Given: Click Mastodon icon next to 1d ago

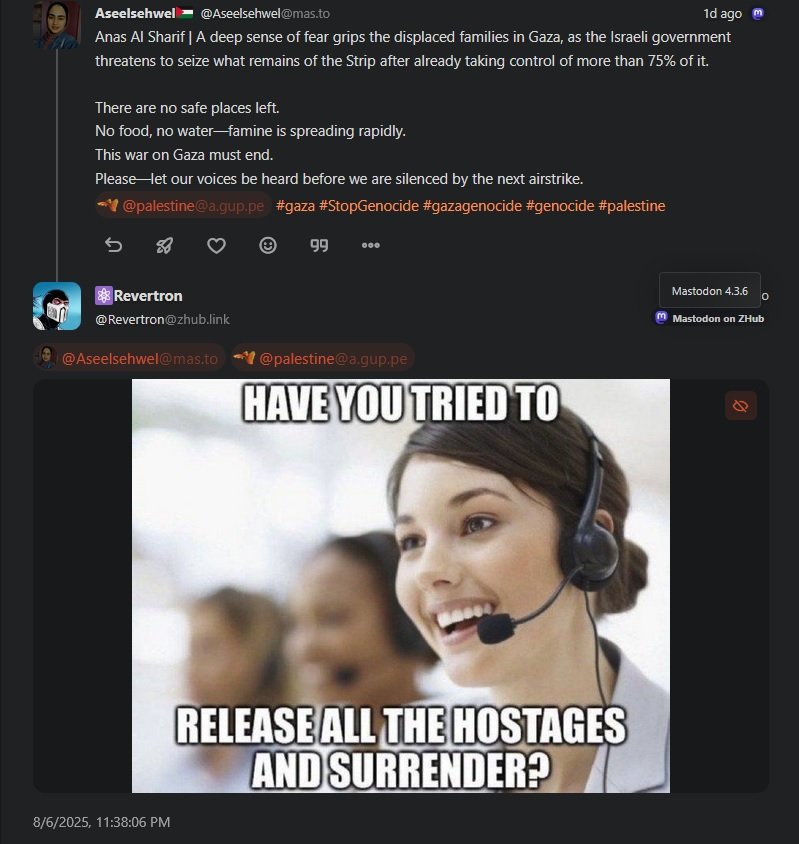Looking at the screenshot, I should tap(758, 13).
